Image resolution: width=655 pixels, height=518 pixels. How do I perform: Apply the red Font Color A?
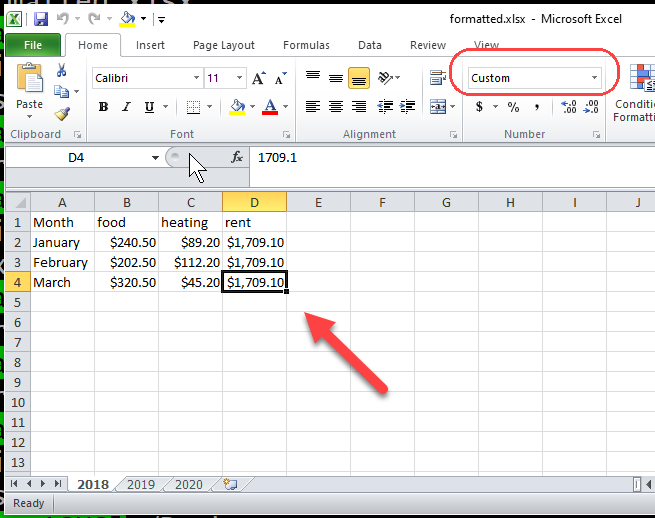(270, 107)
